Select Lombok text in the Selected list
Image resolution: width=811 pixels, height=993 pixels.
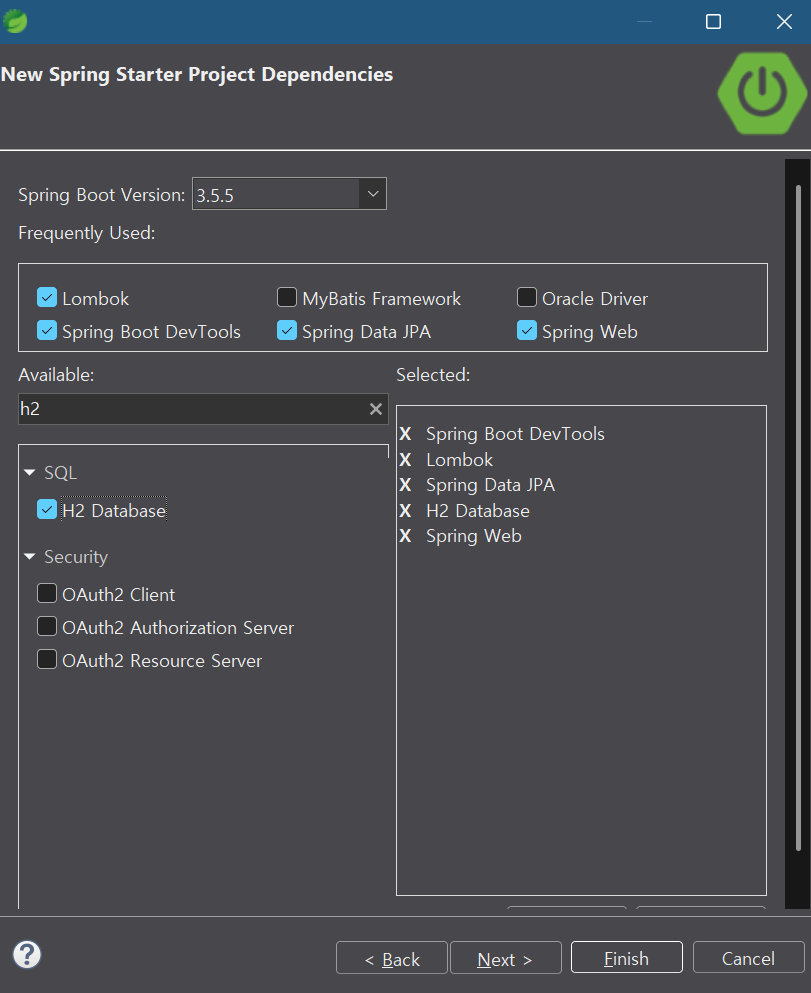pos(459,460)
